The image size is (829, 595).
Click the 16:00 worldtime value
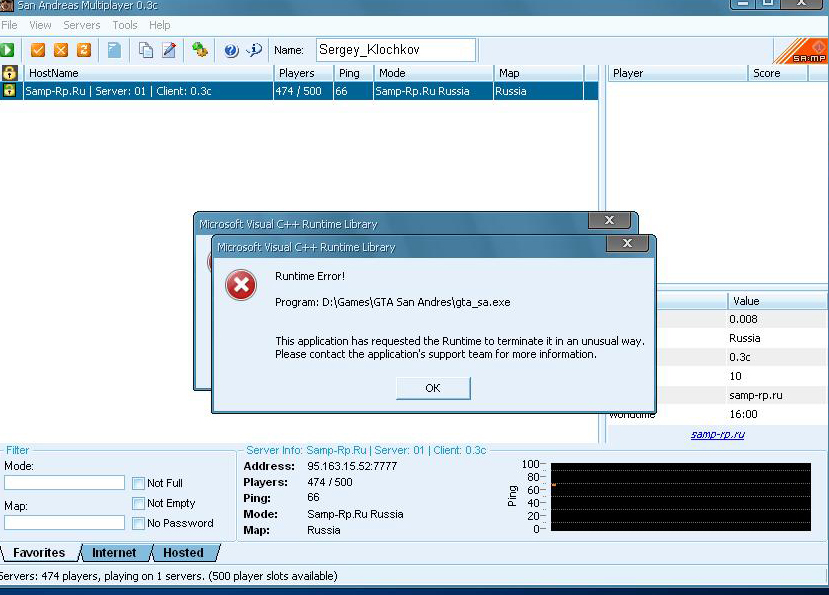pos(743,415)
